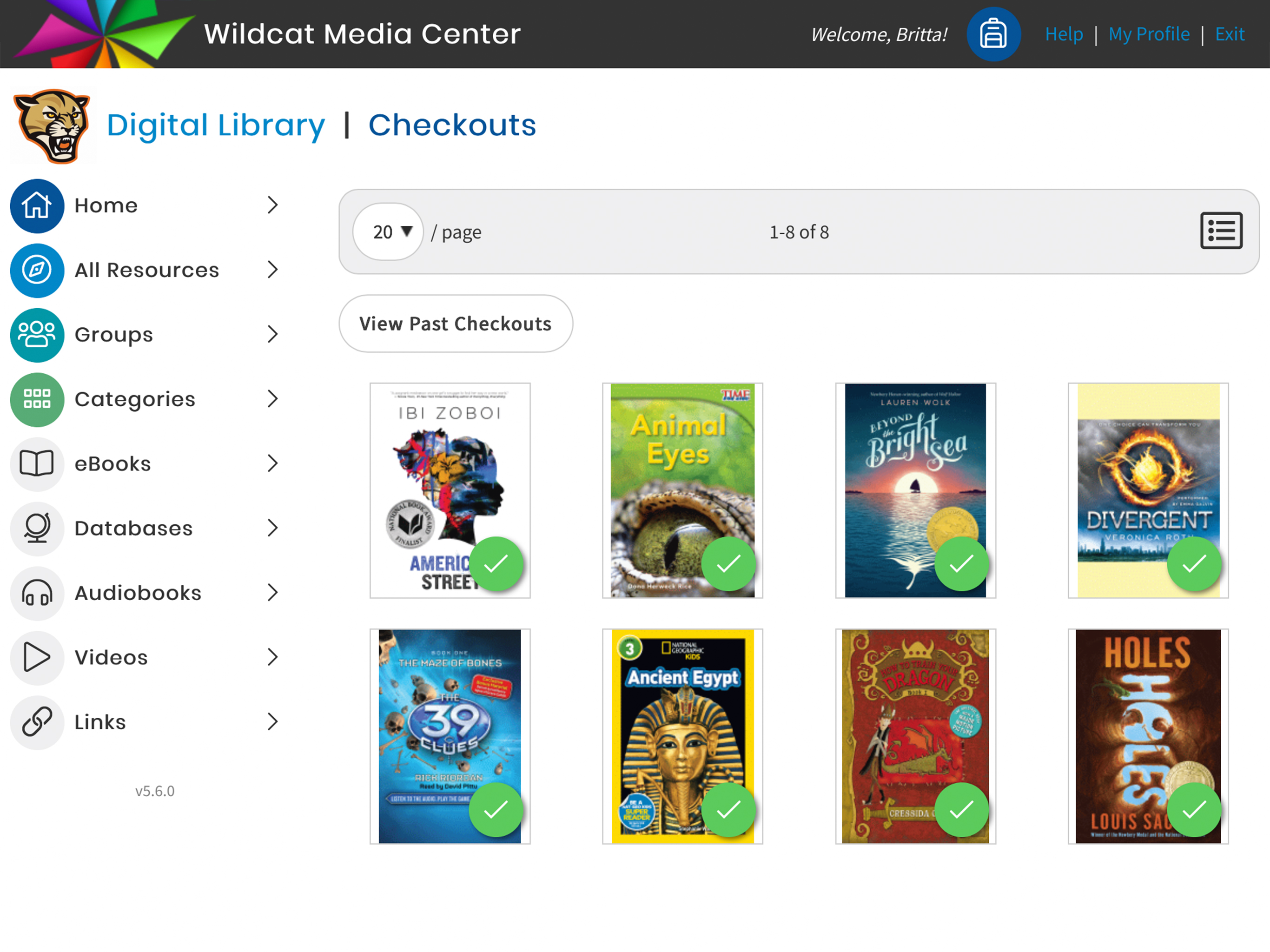
Task: Click the Audiobooks headphones icon
Action: click(x=37, y=593)
